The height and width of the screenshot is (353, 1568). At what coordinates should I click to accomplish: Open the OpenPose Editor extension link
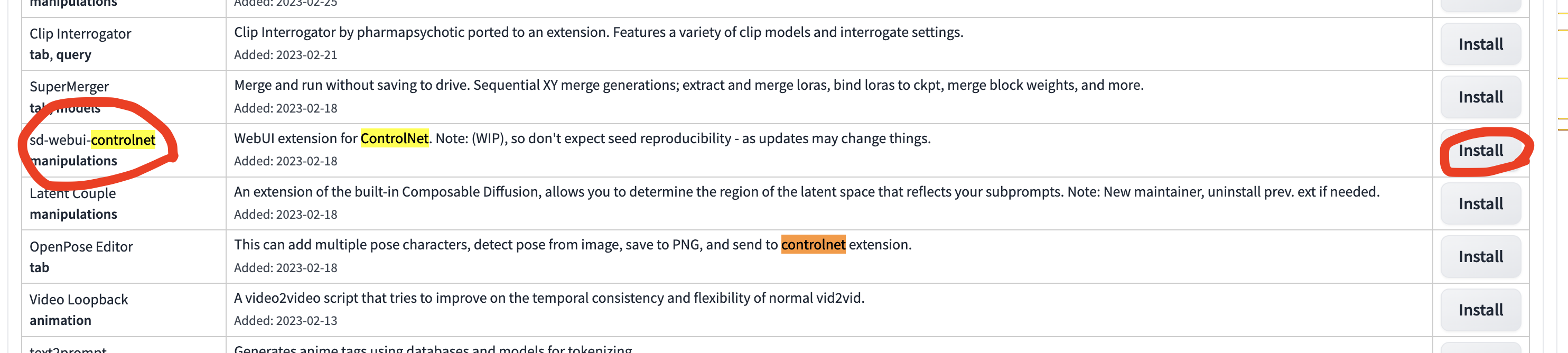point(81,246)
